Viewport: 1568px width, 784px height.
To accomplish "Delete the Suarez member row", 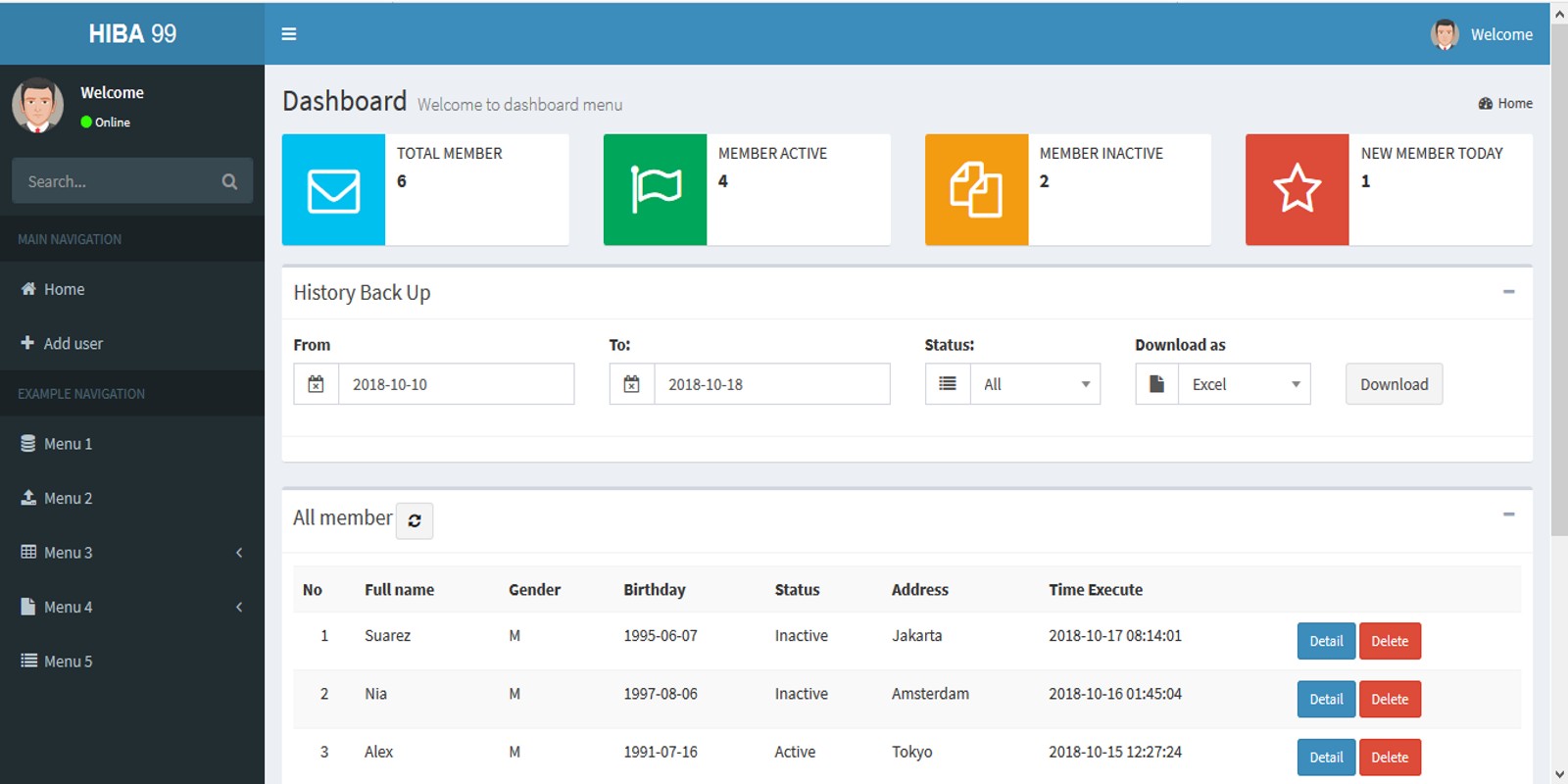I will [1390, 641].
